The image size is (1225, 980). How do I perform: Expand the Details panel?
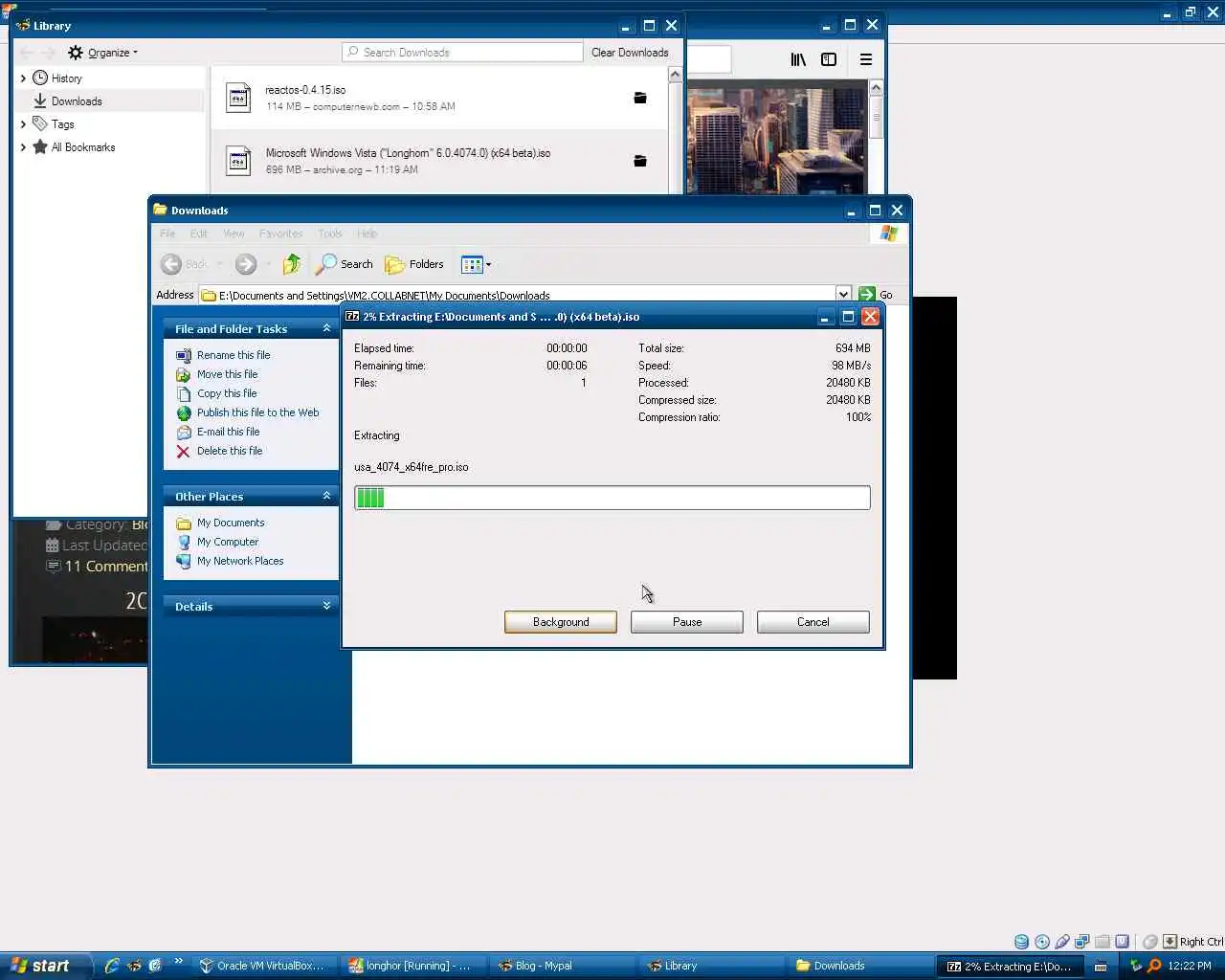coord(326,606)
